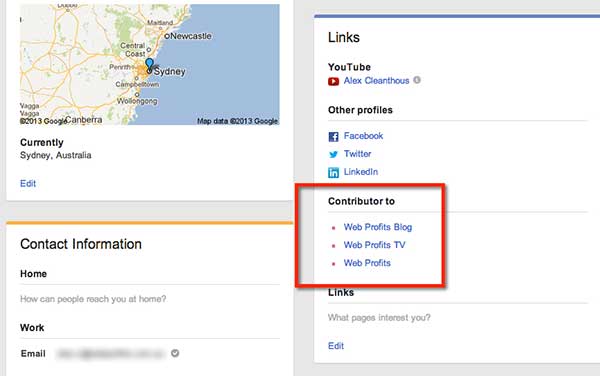Open the Web Profits TV link

click(374, 245)
